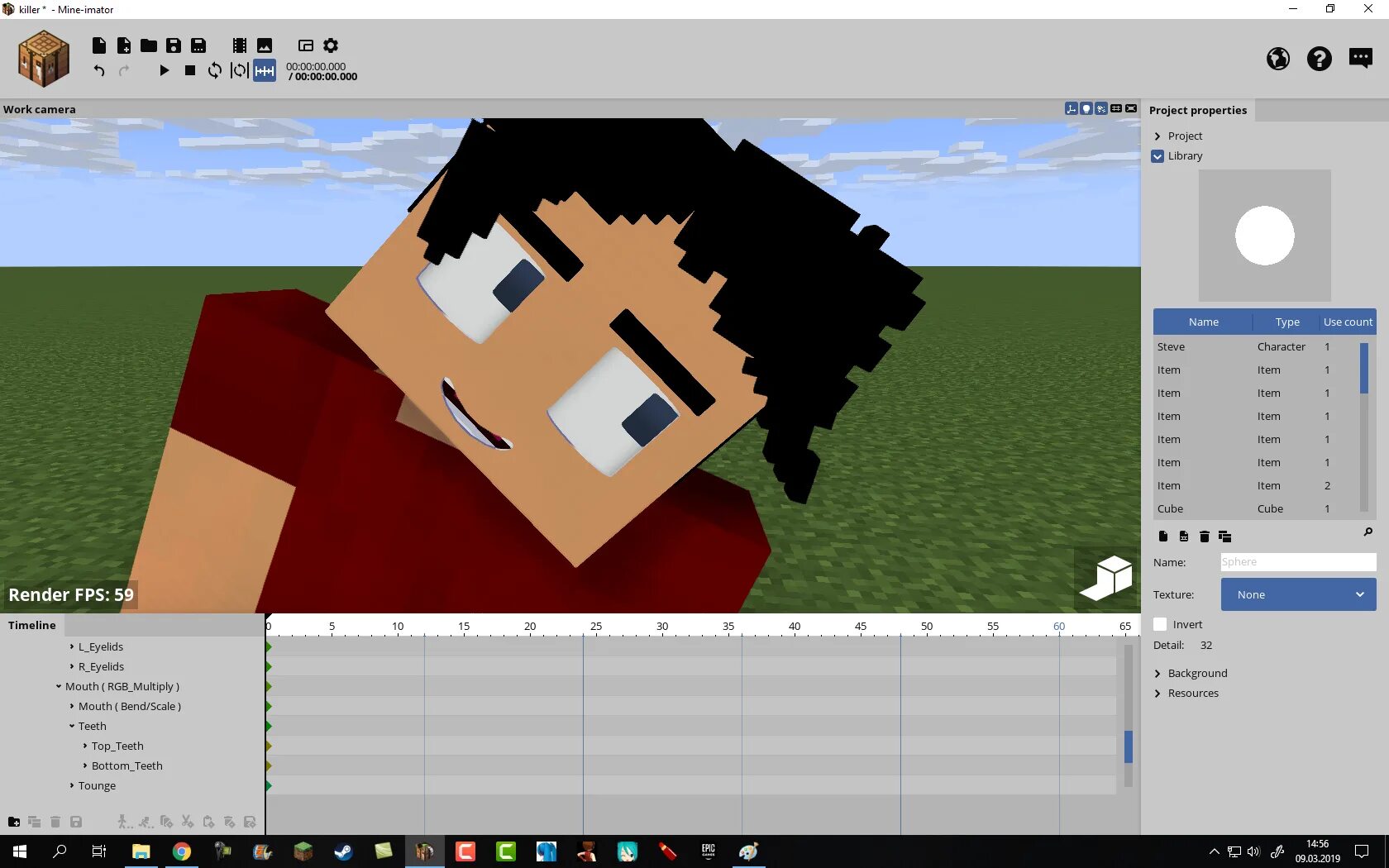Image resolution: width=1389 pixels, height=868 pixels.
Task: Toggle particles in the work camera view
Action: [x=1101, y=108]
